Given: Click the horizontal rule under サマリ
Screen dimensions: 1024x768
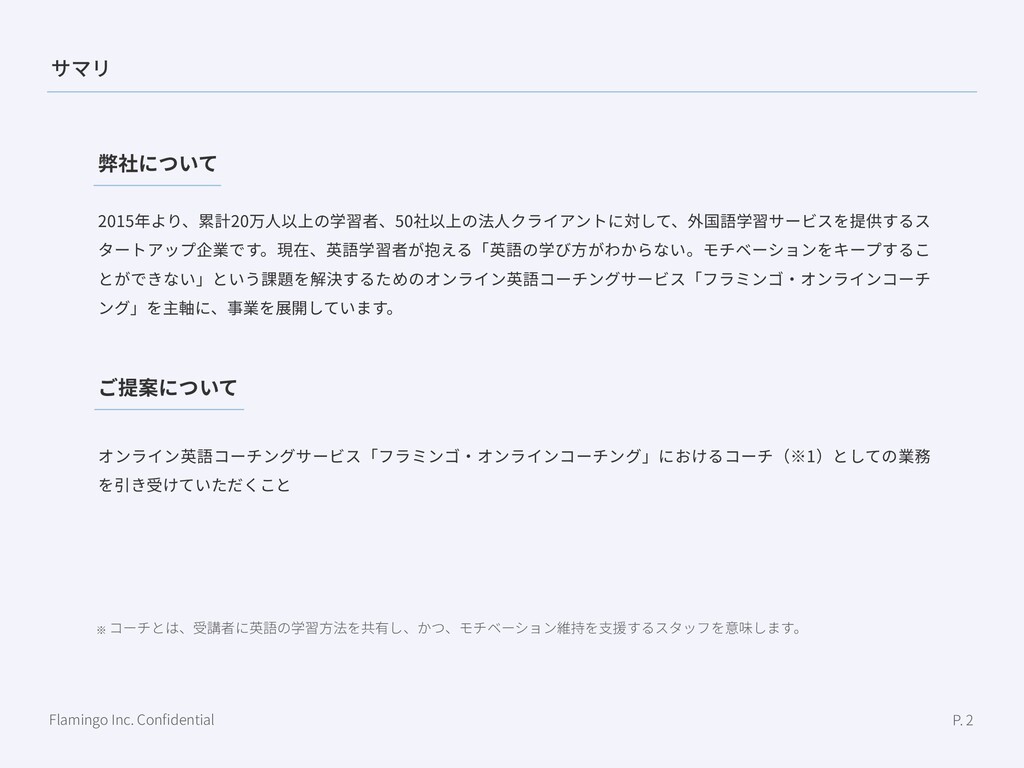Looking at the screenshot, I should [512, 92].
